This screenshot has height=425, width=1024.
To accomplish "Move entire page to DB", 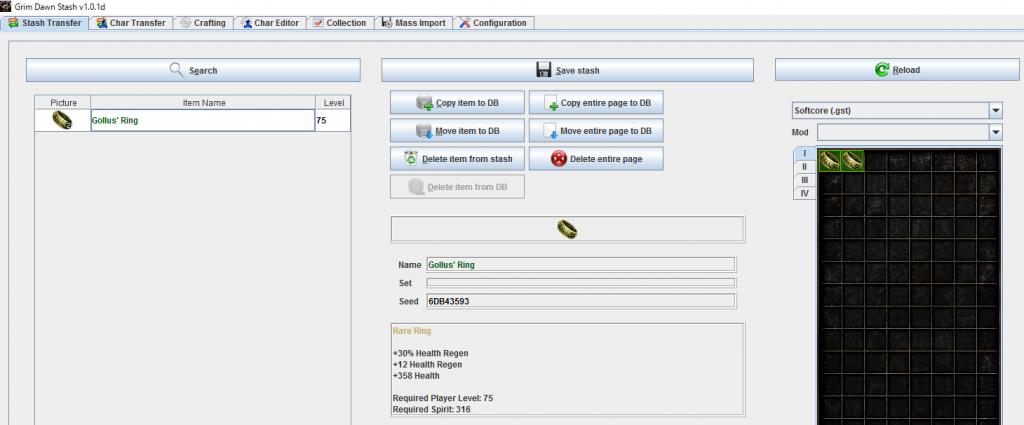I will [596, 131].
